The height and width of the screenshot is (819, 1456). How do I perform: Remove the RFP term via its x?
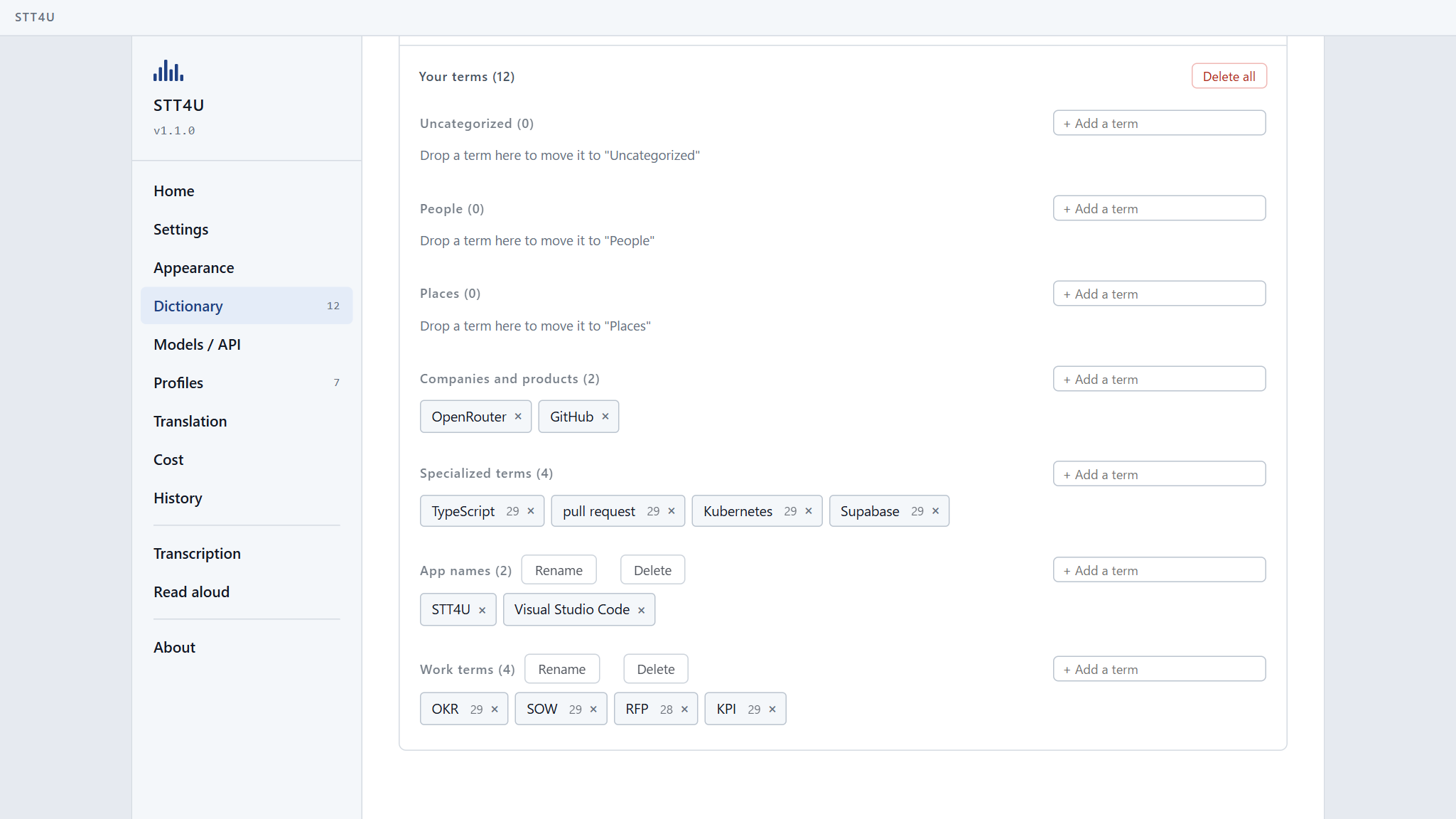(684, 710)
